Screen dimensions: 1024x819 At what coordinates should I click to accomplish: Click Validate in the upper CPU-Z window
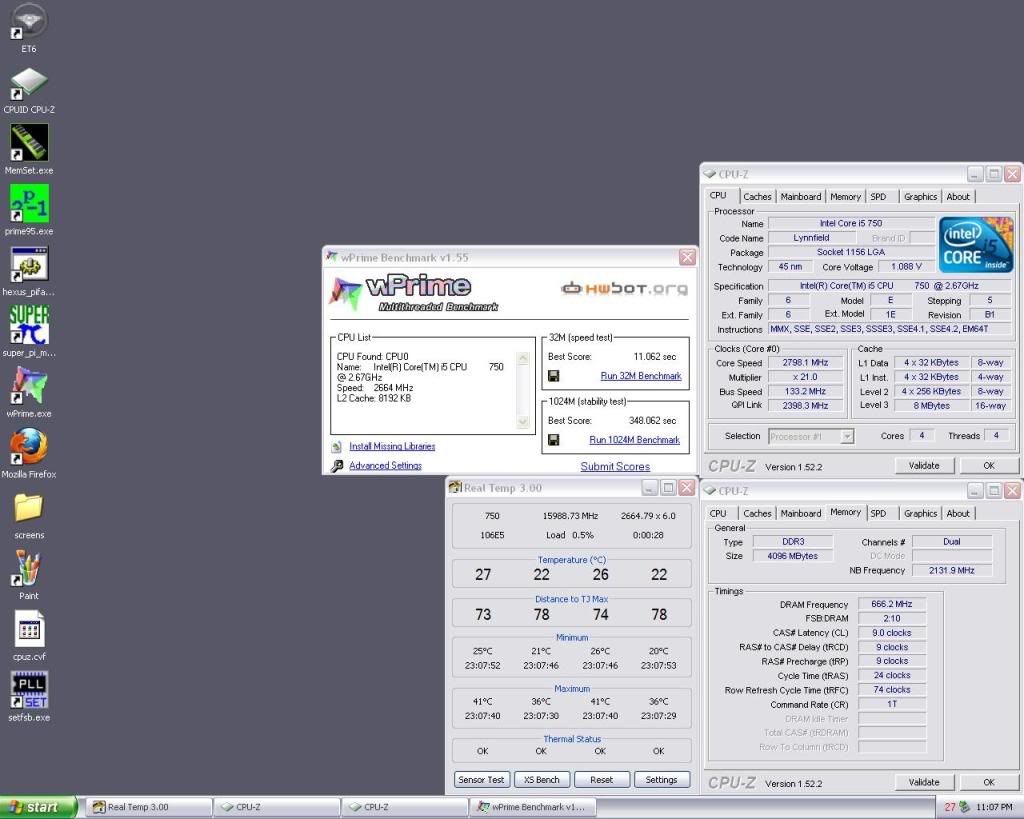[924, 466]
